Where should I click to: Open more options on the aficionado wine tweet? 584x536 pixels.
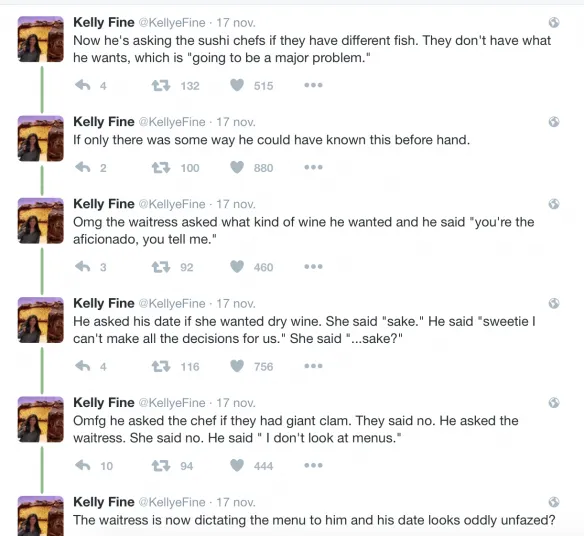point(313,267)
